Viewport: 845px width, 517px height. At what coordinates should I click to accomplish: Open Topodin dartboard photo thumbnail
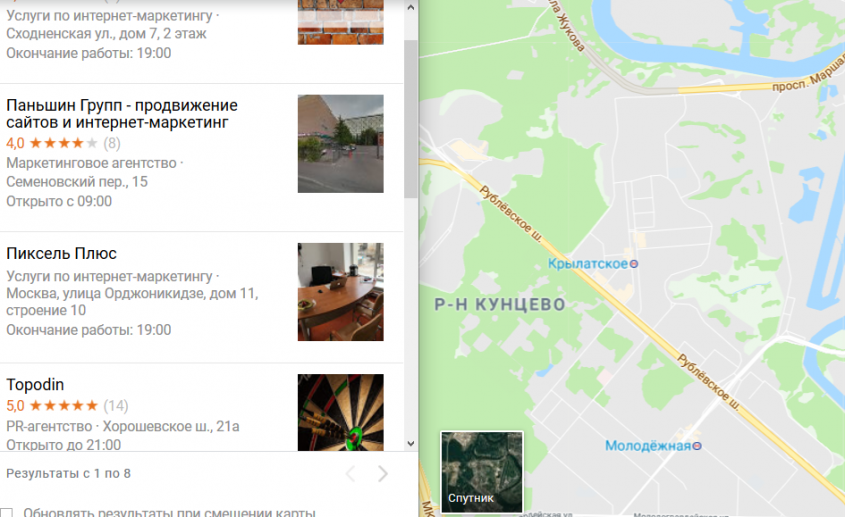point(341,412)
